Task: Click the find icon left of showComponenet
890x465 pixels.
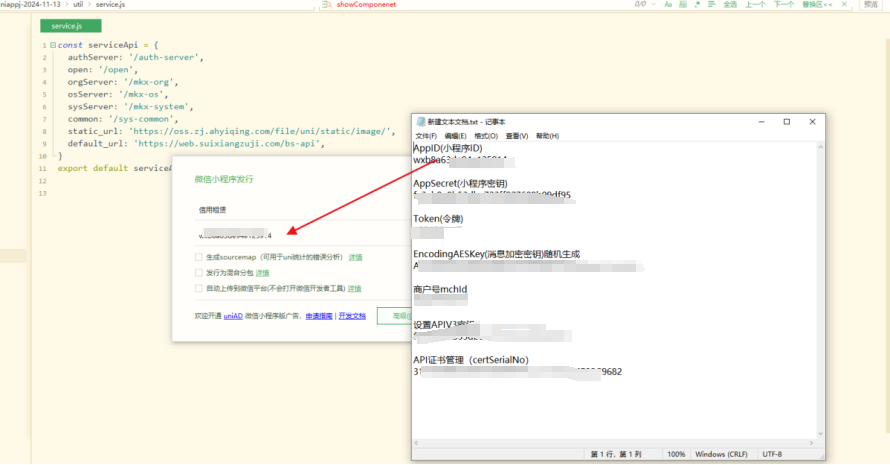Action: pos(326,4)
